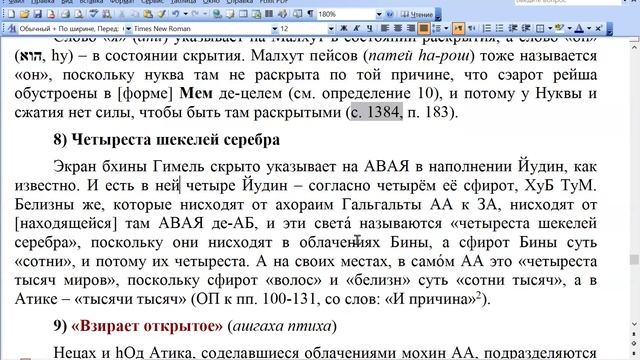
Task: Toggle justified alignment
Action: pos(424,29)
